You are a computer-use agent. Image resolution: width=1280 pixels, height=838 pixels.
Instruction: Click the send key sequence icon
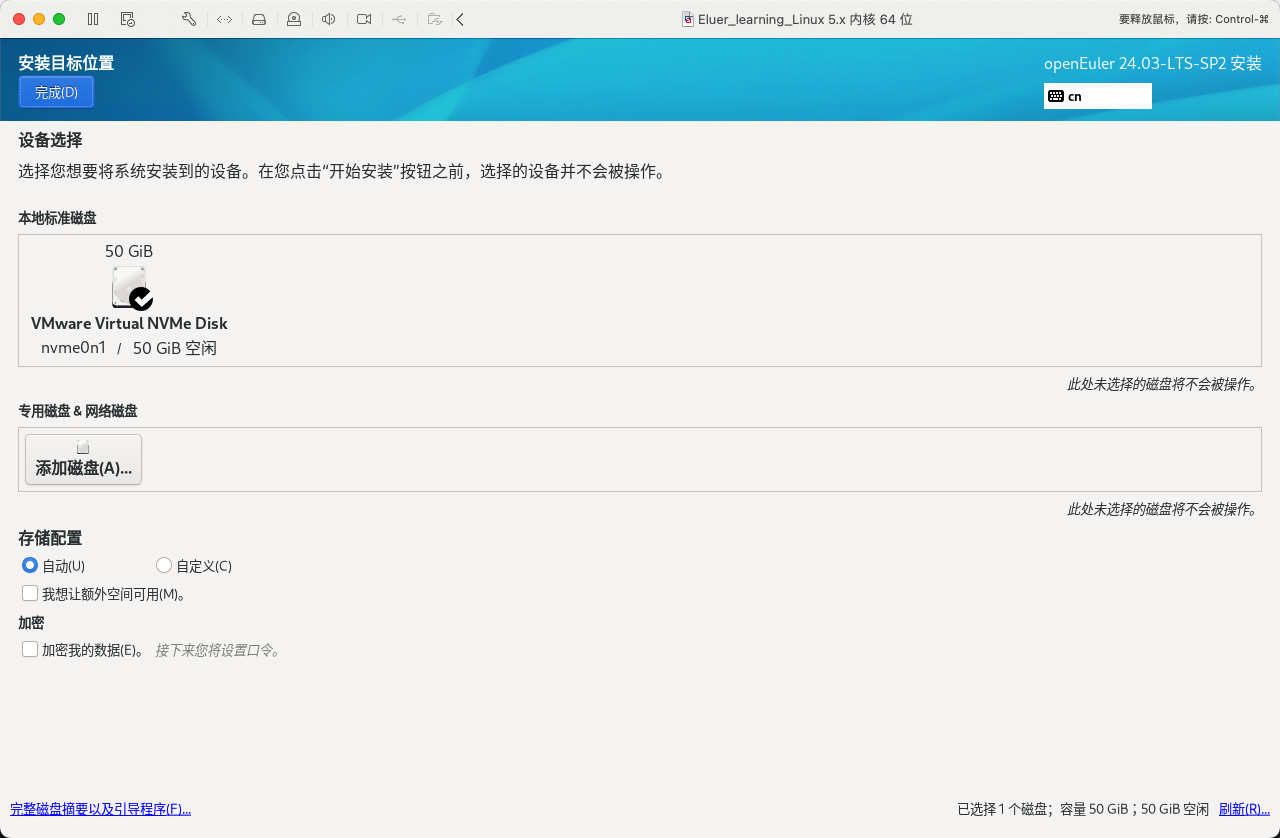tap(224, 18)
